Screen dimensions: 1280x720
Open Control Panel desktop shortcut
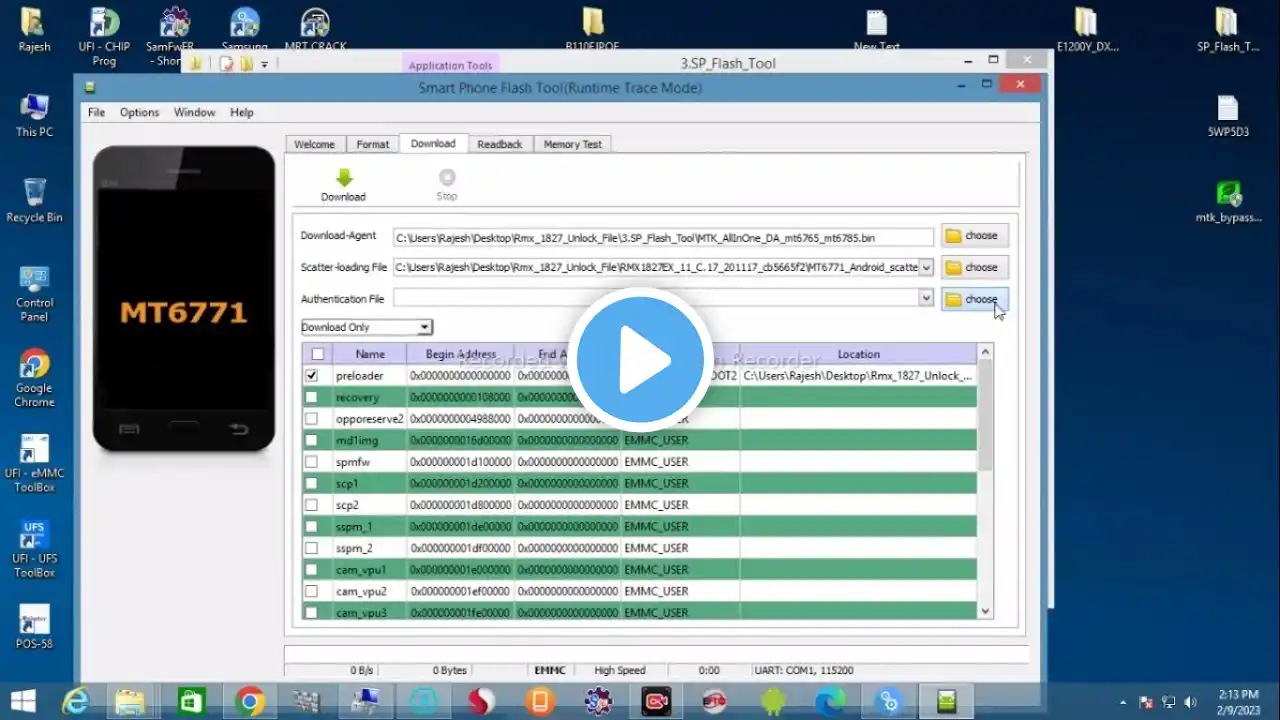click(x=34, y=293)
